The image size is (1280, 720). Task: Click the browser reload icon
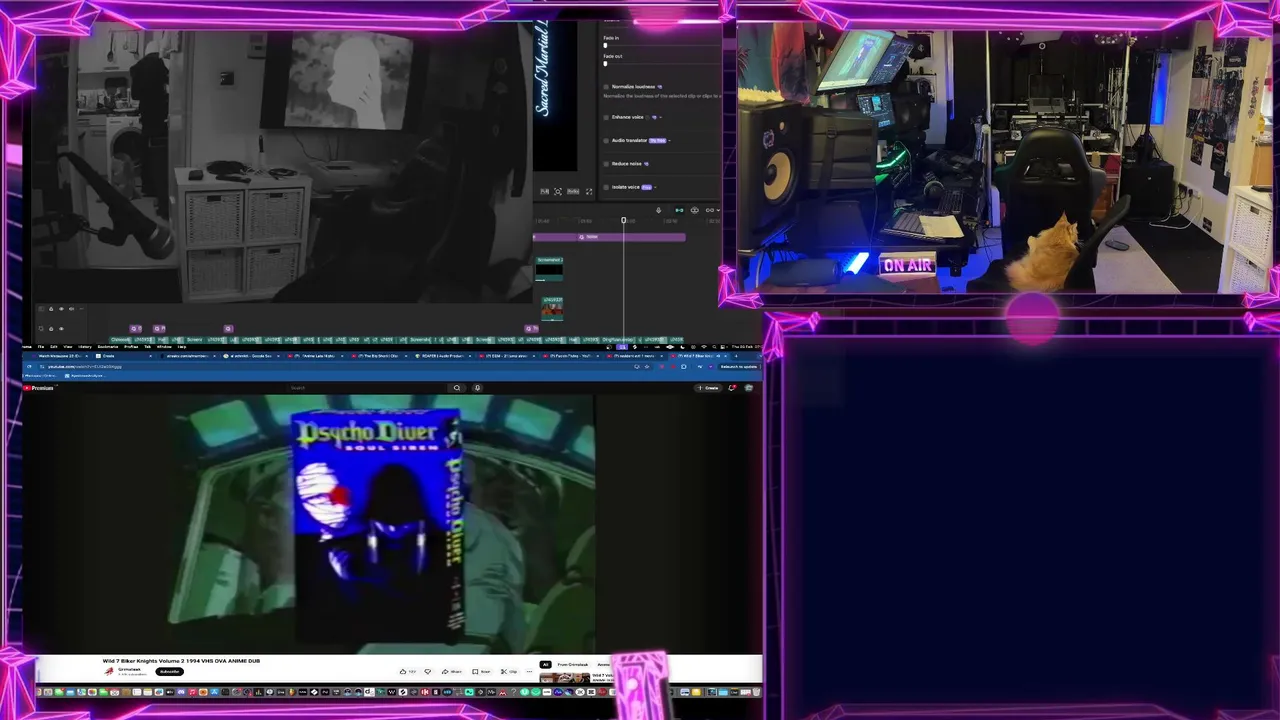click(28, 366)
